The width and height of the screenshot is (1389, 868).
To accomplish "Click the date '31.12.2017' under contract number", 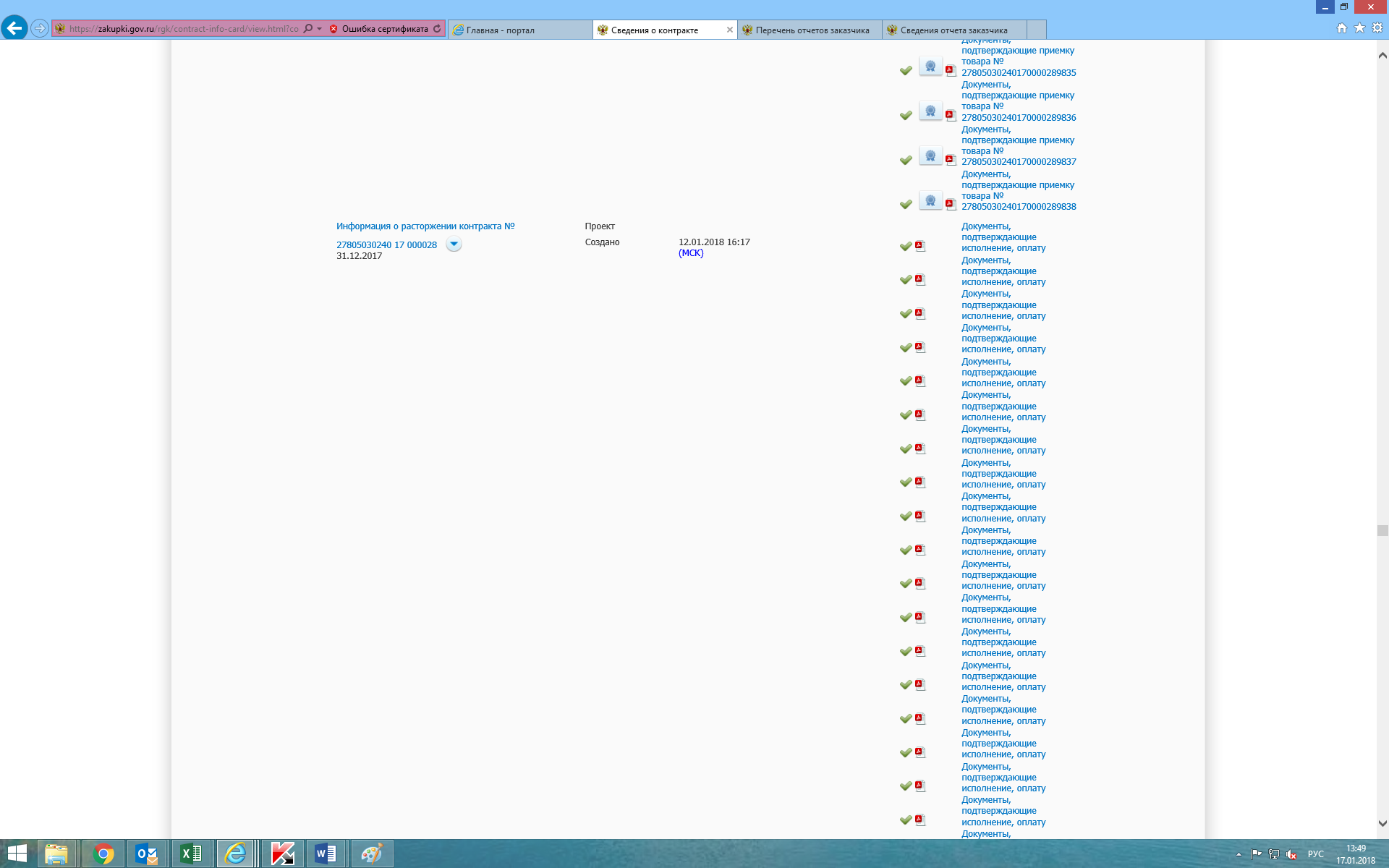I will pos(359,256).
